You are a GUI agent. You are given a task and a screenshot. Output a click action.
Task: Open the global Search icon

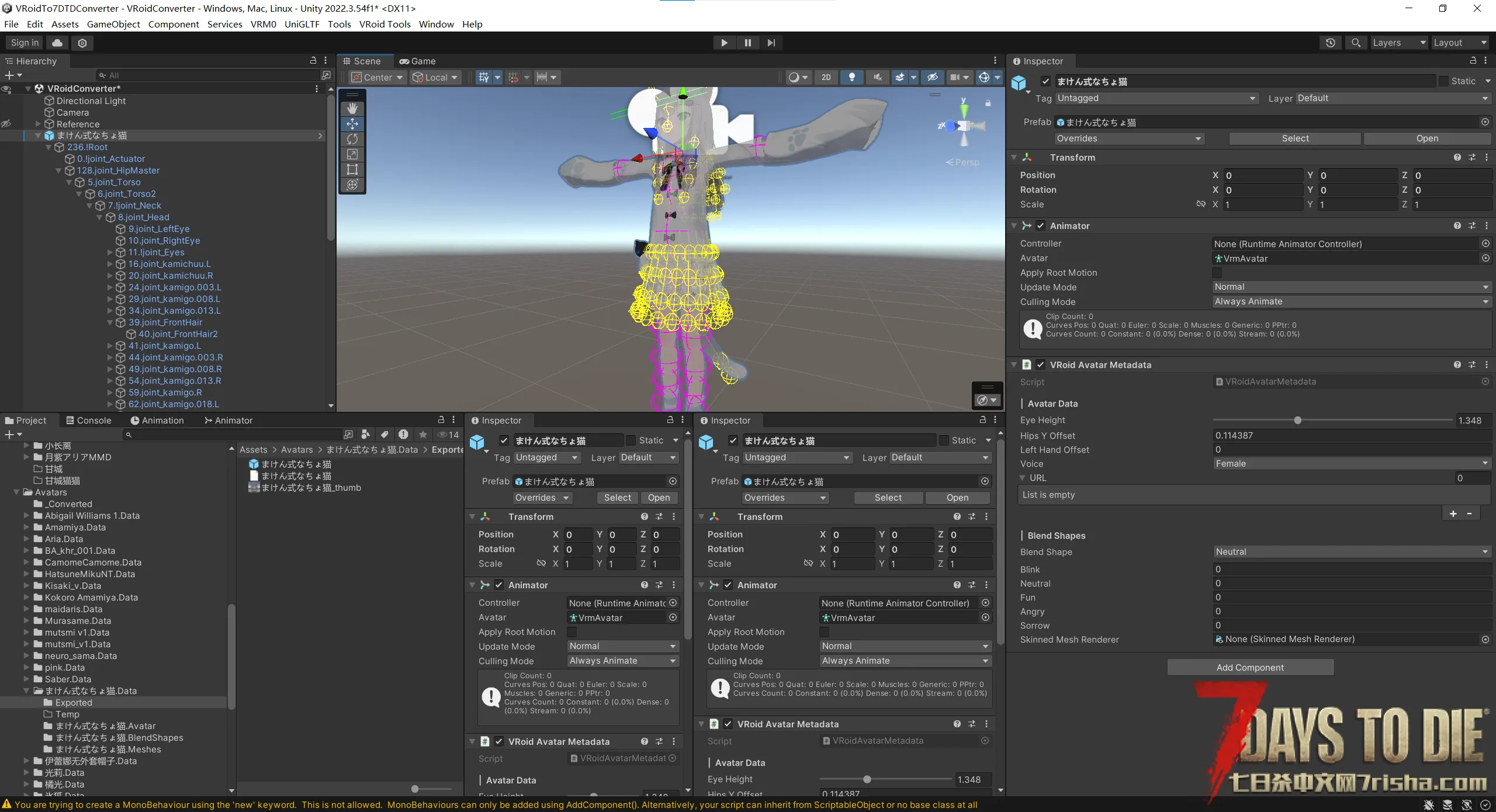point(1356,43)
